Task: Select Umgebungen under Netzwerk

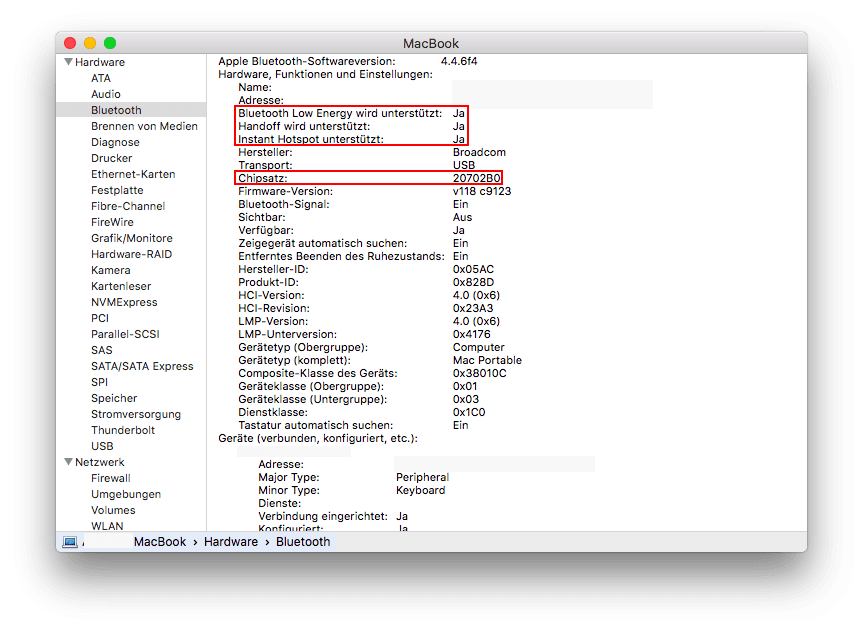Action: [x=126, y=494]
